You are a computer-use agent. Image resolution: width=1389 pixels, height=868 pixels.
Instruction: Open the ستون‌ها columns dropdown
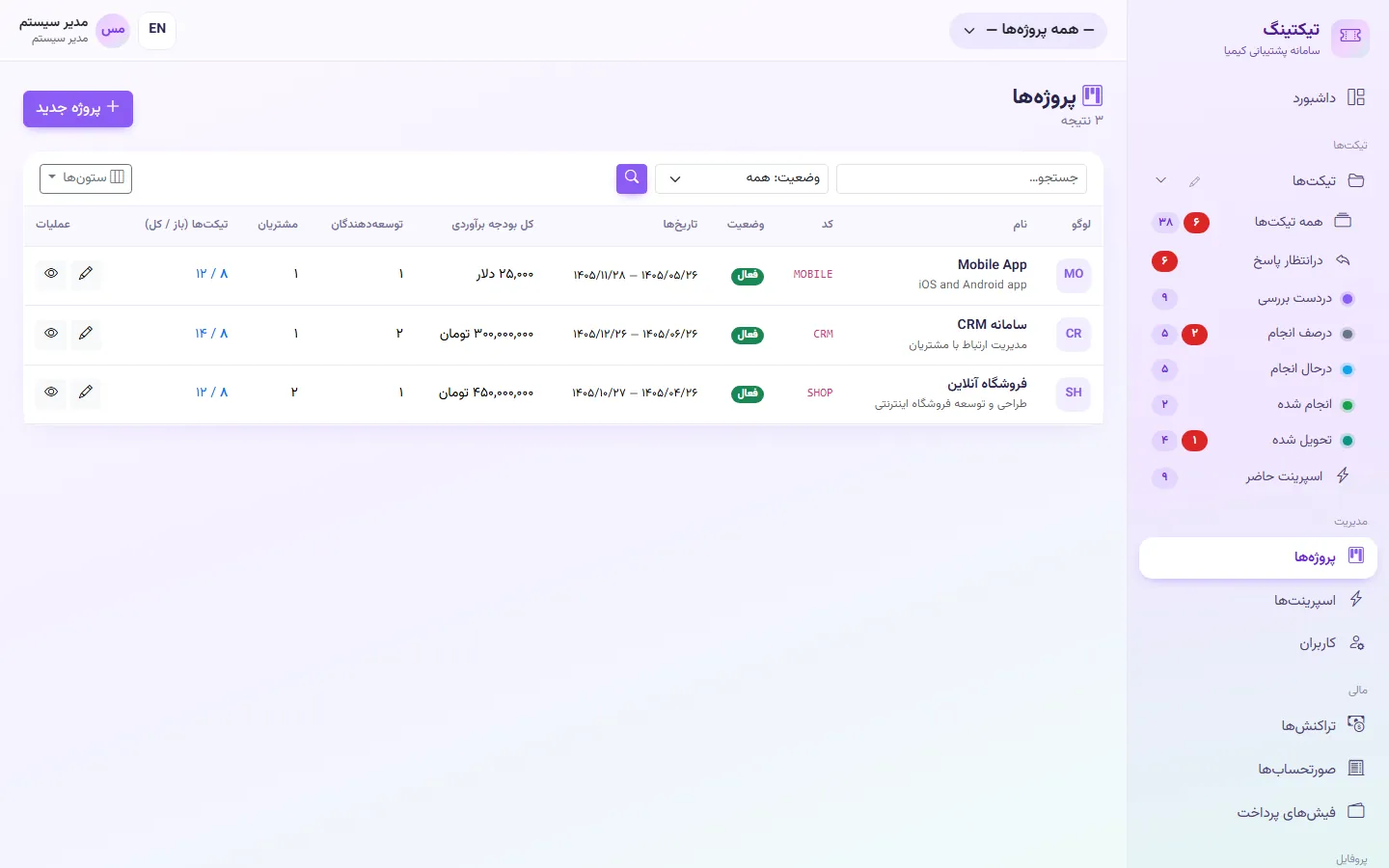pos(86,178)
